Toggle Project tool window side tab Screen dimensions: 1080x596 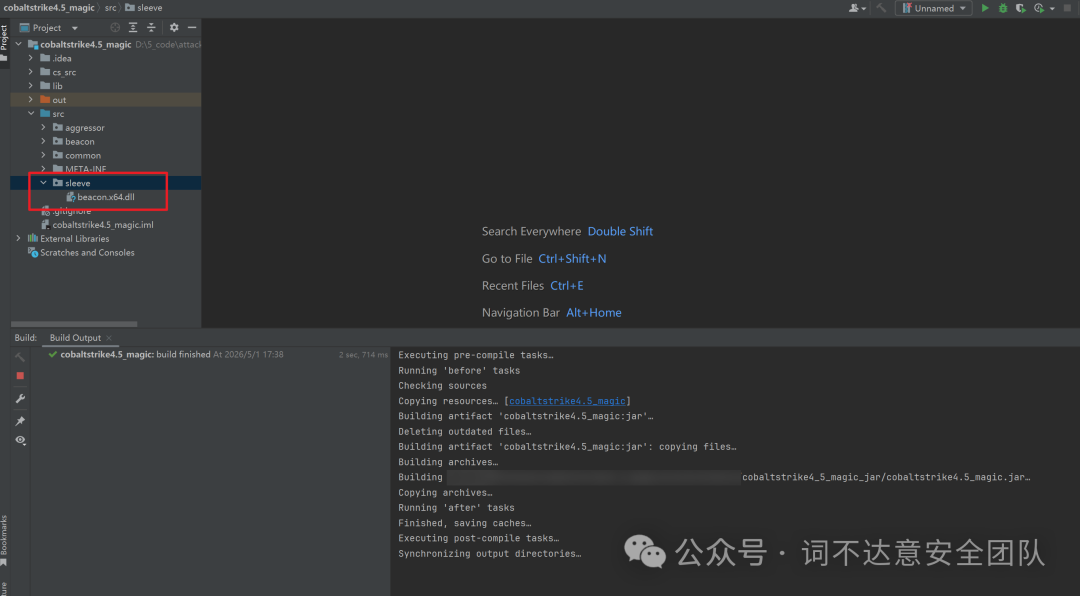[4, 43]
